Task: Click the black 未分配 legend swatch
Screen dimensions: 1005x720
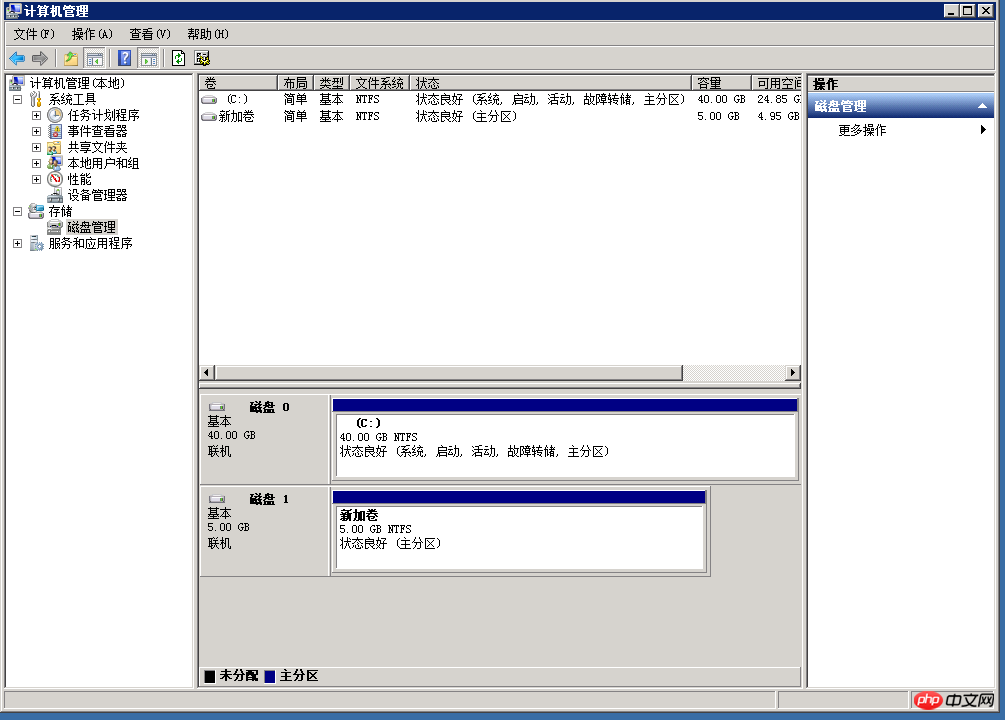Action: coord(210,676)
